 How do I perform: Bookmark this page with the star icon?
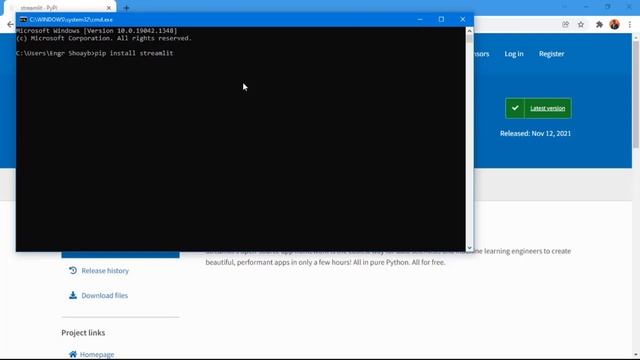tap(581, 24)
